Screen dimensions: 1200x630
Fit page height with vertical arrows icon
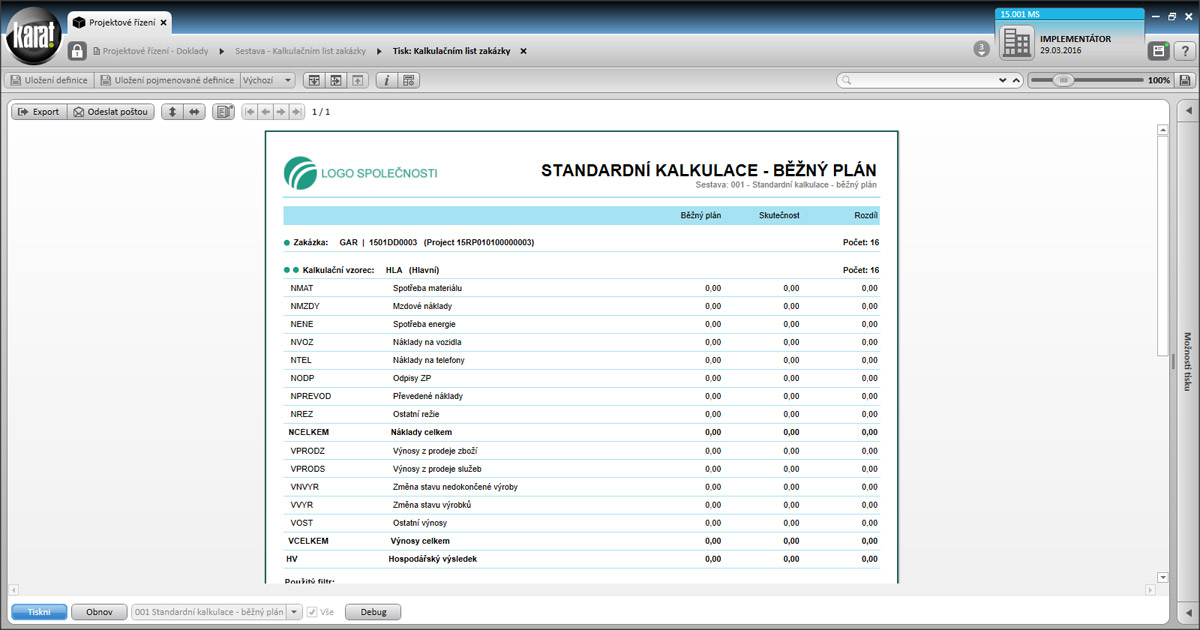point(172,112)
